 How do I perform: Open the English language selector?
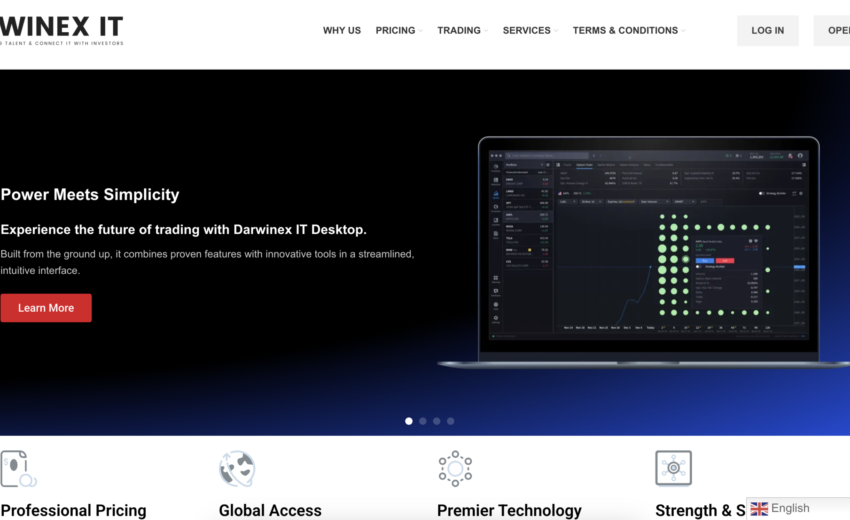[x=798, y=509]
